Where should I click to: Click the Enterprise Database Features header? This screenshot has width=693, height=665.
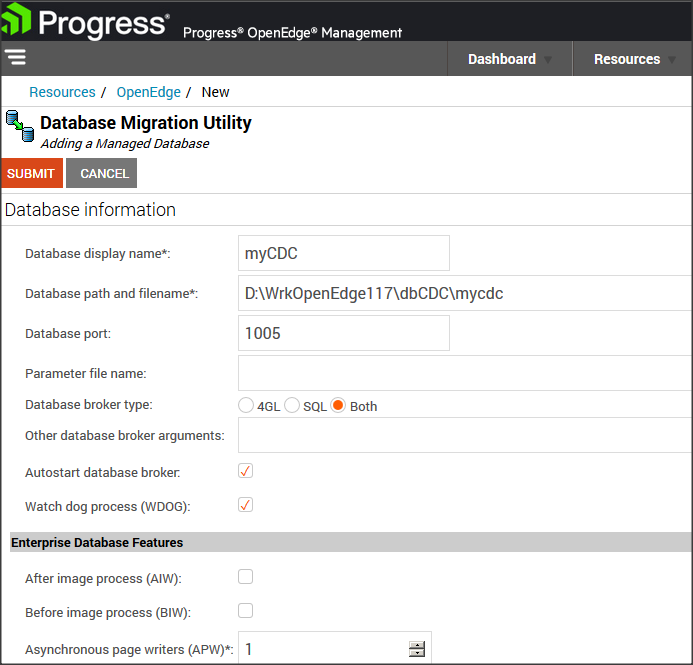[351, 542]
